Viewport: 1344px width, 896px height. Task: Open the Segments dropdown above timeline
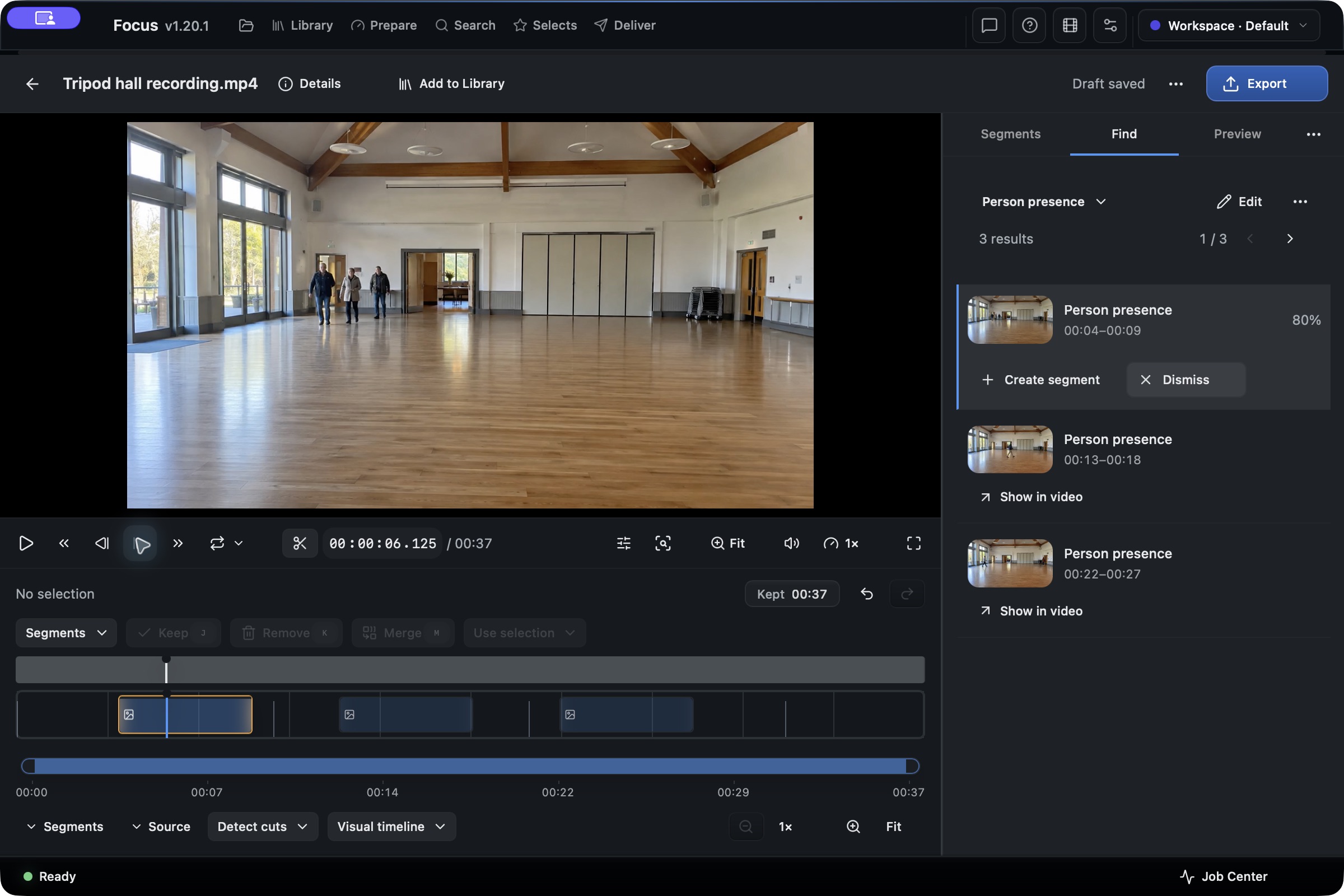pos(66,633)
